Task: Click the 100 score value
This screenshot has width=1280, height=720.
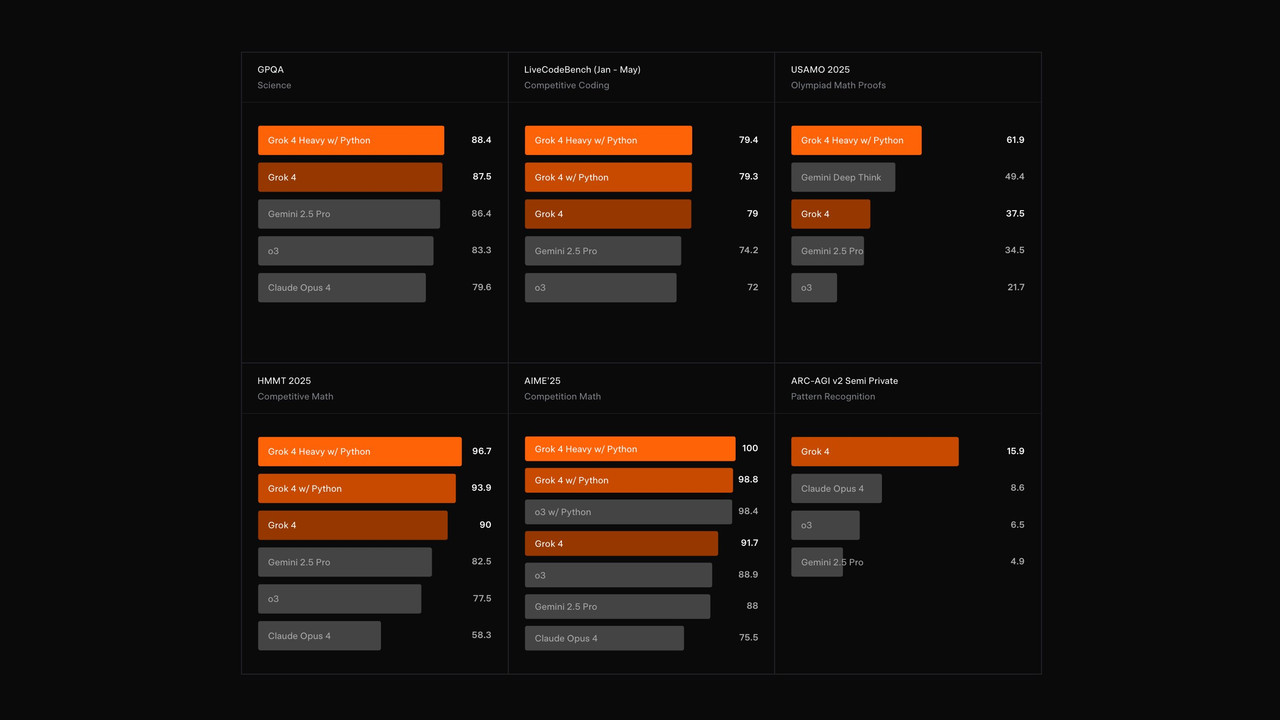Action: (750, 449)
